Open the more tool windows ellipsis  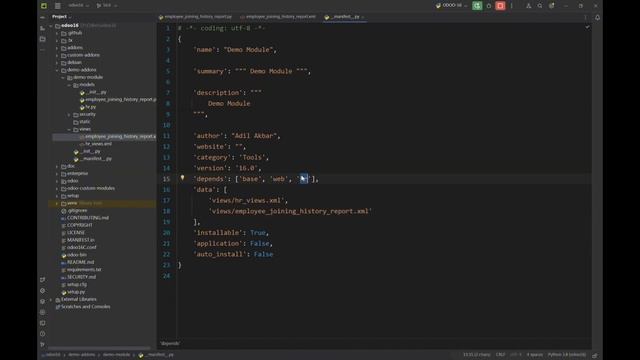(x=43, y=49)
